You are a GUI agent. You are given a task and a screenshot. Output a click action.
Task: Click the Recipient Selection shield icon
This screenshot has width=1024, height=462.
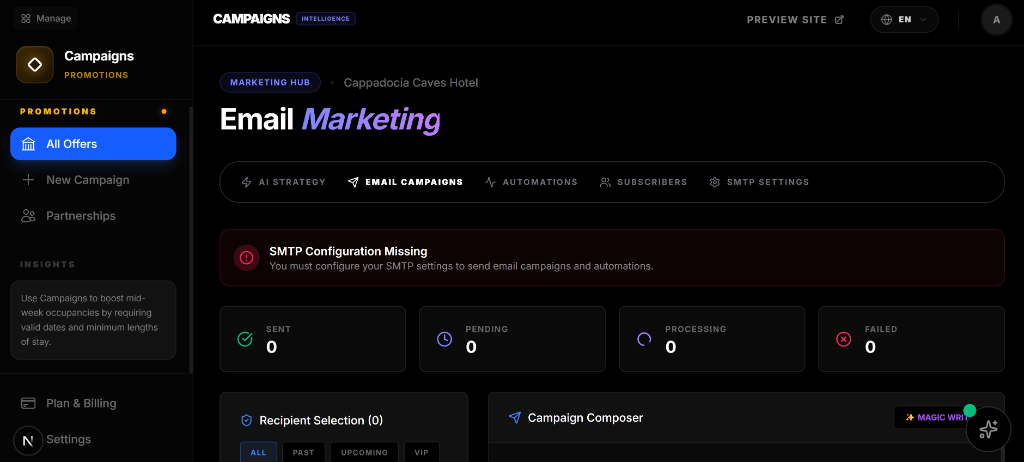click(247, 421)
